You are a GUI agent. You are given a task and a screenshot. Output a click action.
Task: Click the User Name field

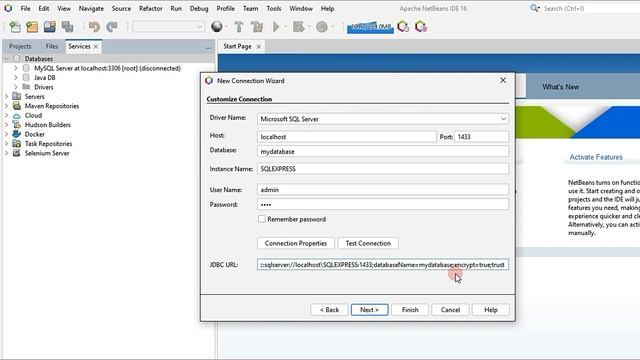[x=383, y=190]
